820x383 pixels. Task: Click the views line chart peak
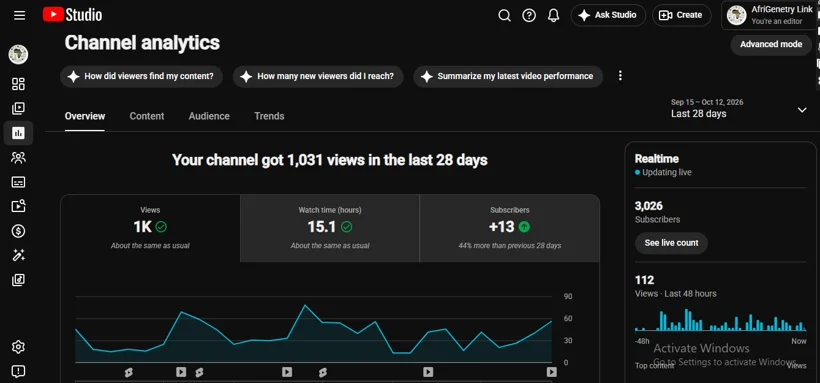pyautogui.click(x=304, y=306)
